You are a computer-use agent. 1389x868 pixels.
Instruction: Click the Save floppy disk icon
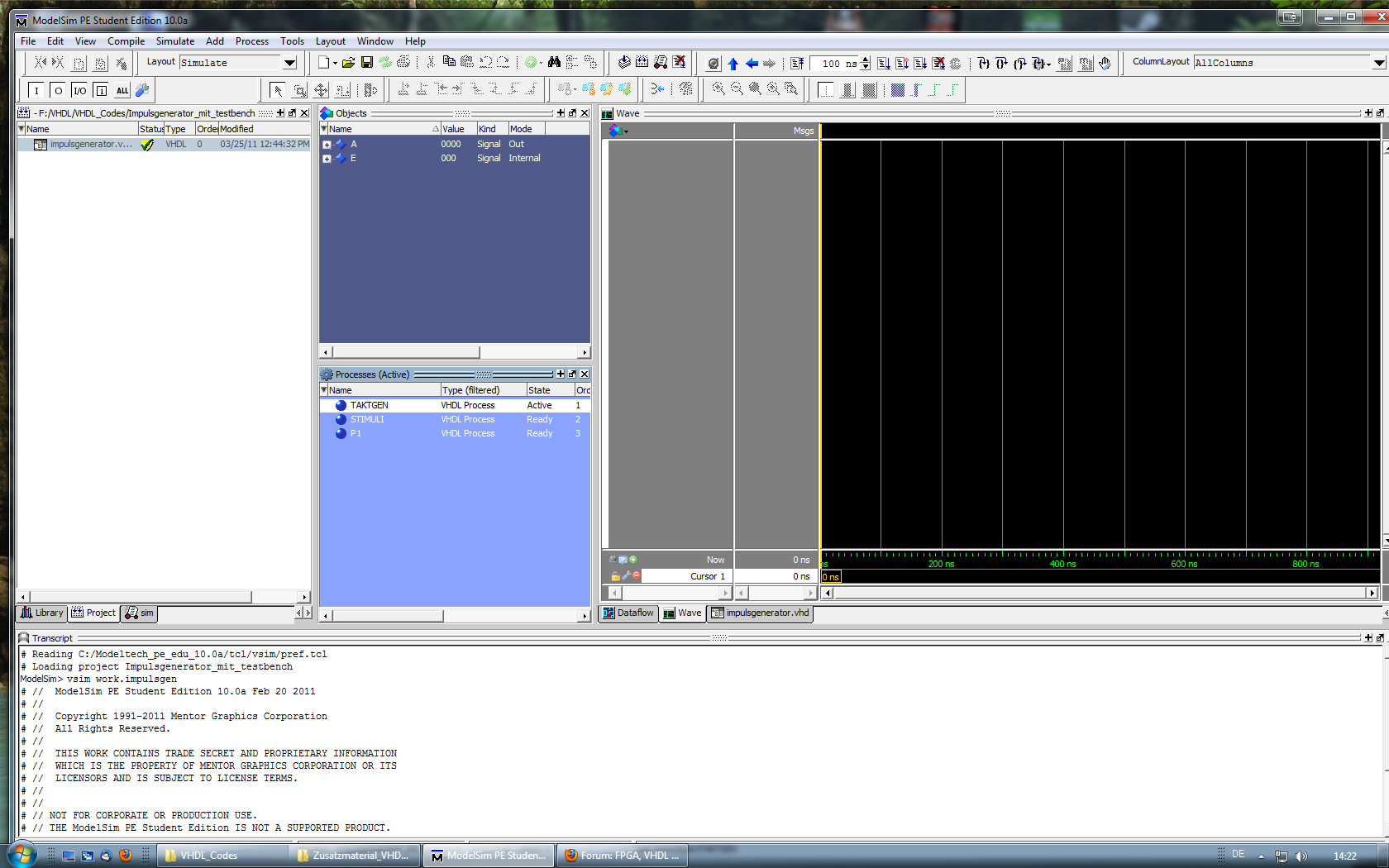366,63
